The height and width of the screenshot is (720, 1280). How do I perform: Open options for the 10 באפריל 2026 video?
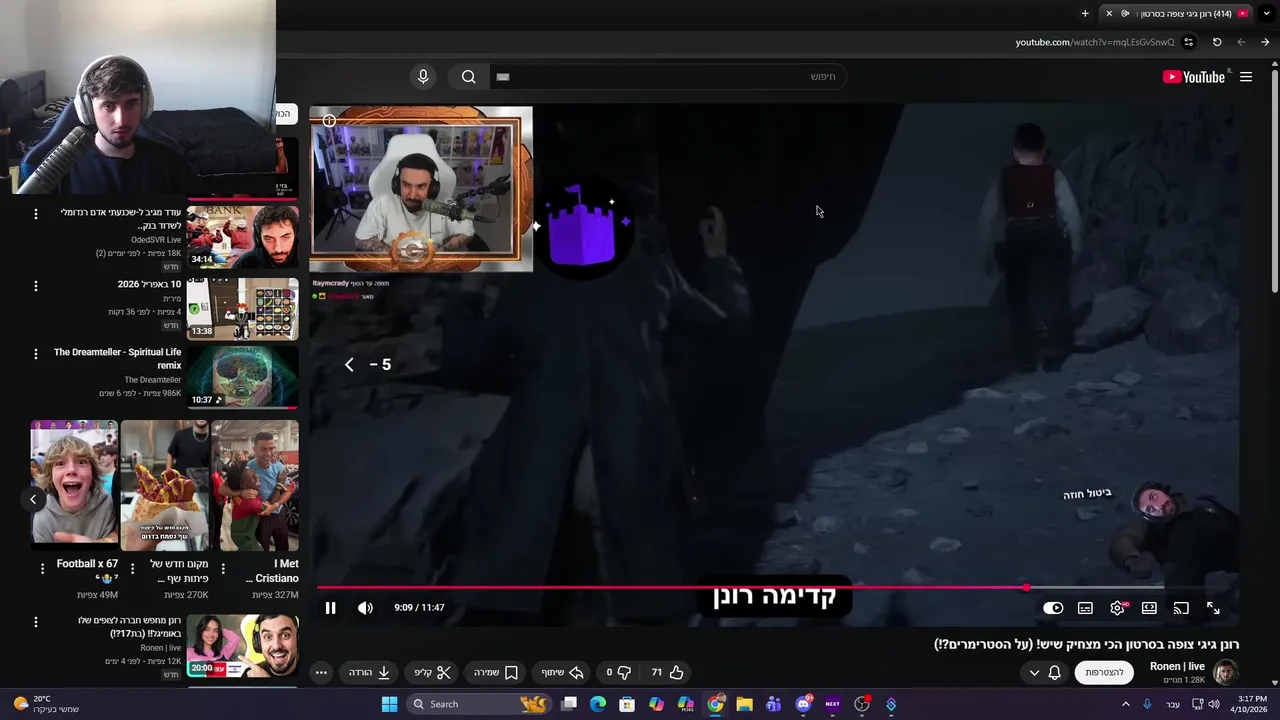coord(36,286)
